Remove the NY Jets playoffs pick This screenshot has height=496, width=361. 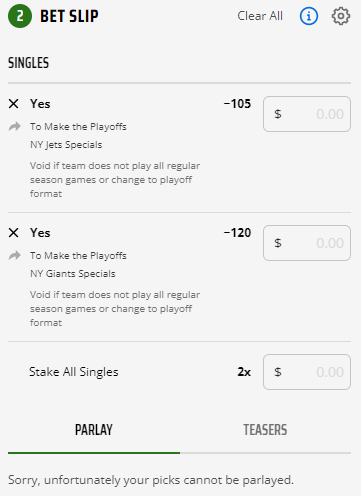(x=14, y=104)
